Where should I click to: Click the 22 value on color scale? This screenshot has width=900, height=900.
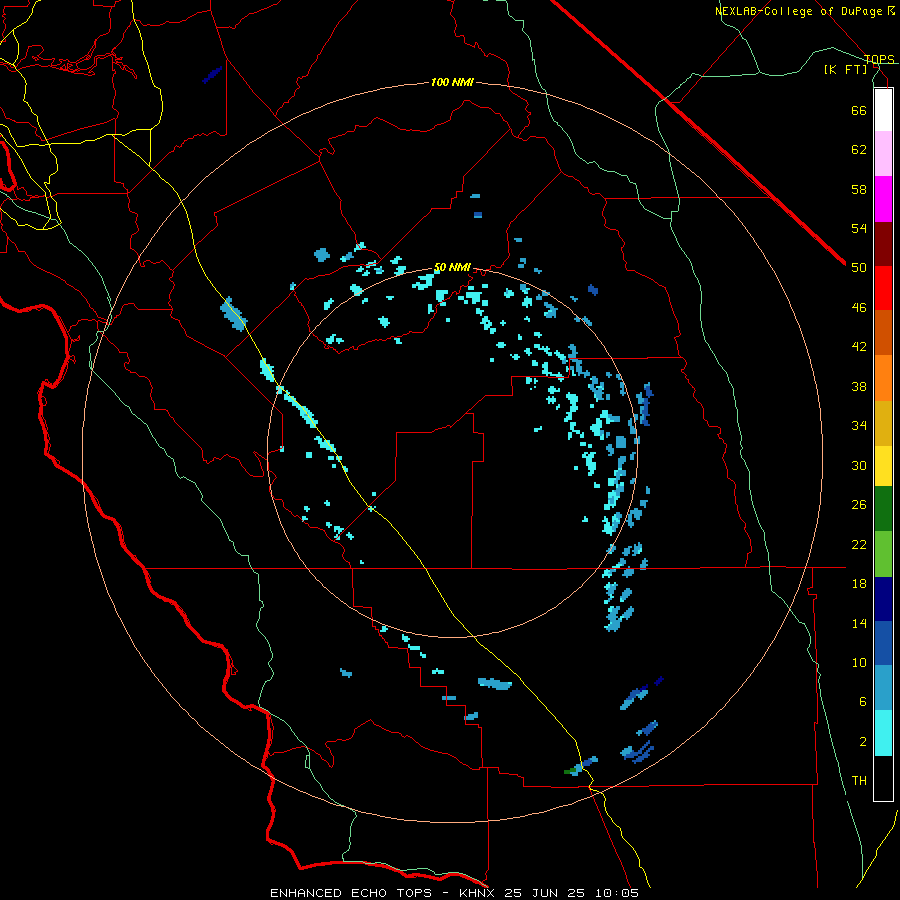(x=859, y=544)
